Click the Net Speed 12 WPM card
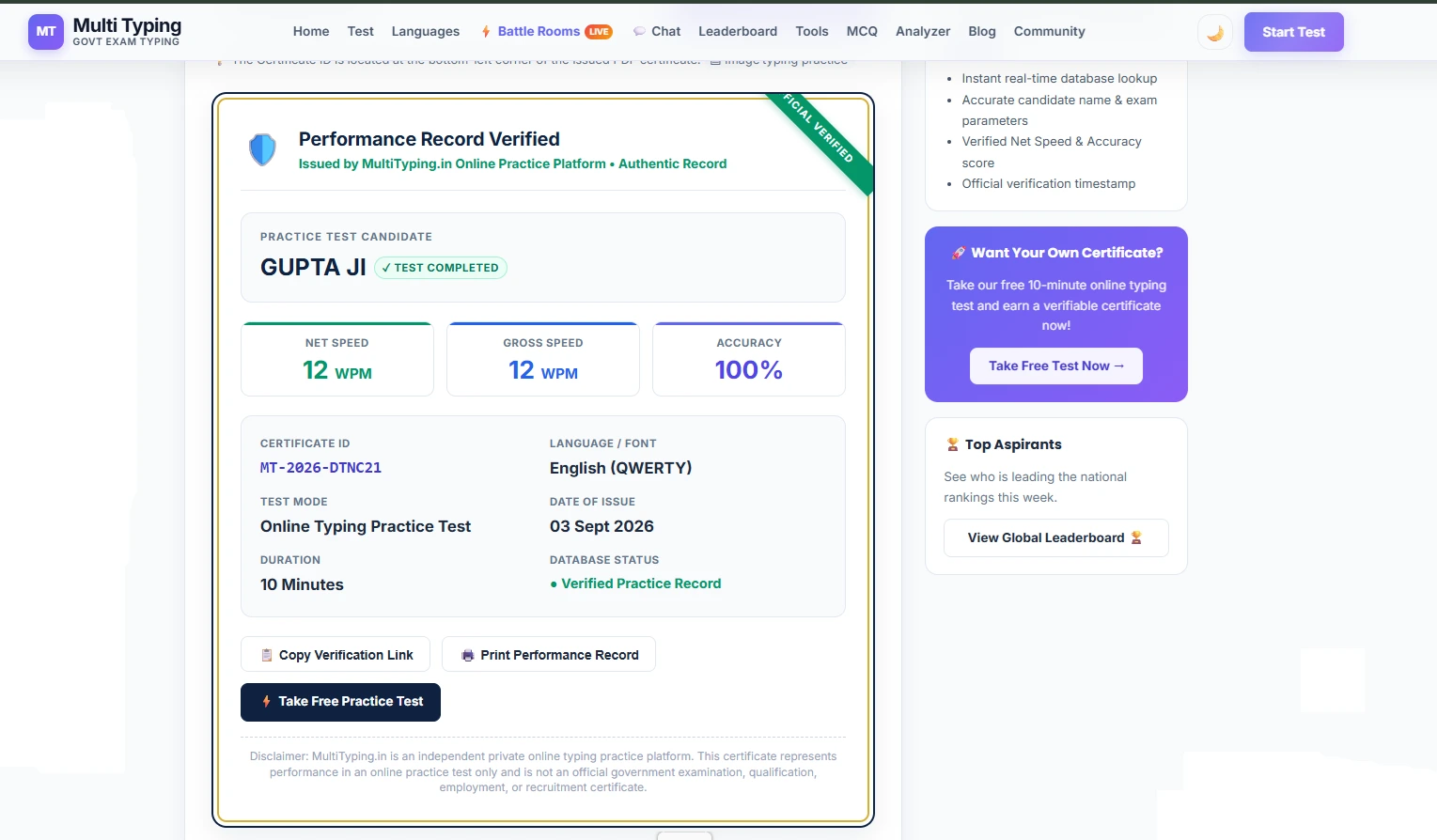The image size is (1437, 840). tap(337, 359)
